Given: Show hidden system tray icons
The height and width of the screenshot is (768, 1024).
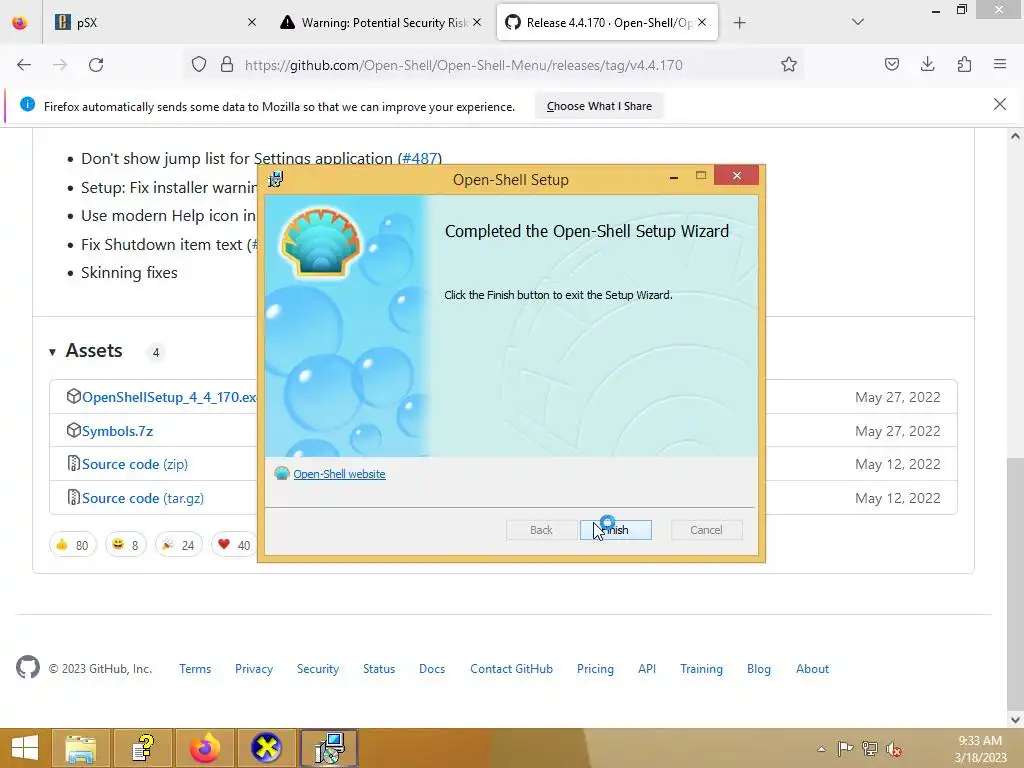Looking at the screenshot, I should pyautogui.click(x=821, y=749).
